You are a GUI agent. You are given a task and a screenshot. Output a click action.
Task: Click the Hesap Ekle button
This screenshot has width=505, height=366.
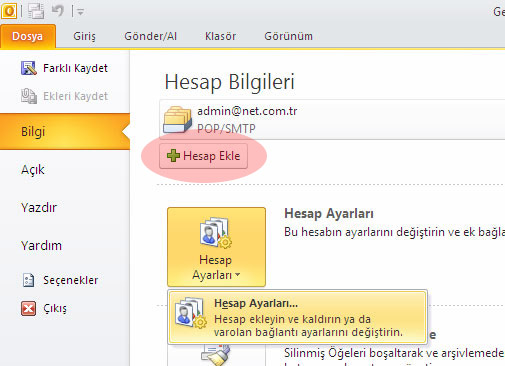[x=203, y=156]
